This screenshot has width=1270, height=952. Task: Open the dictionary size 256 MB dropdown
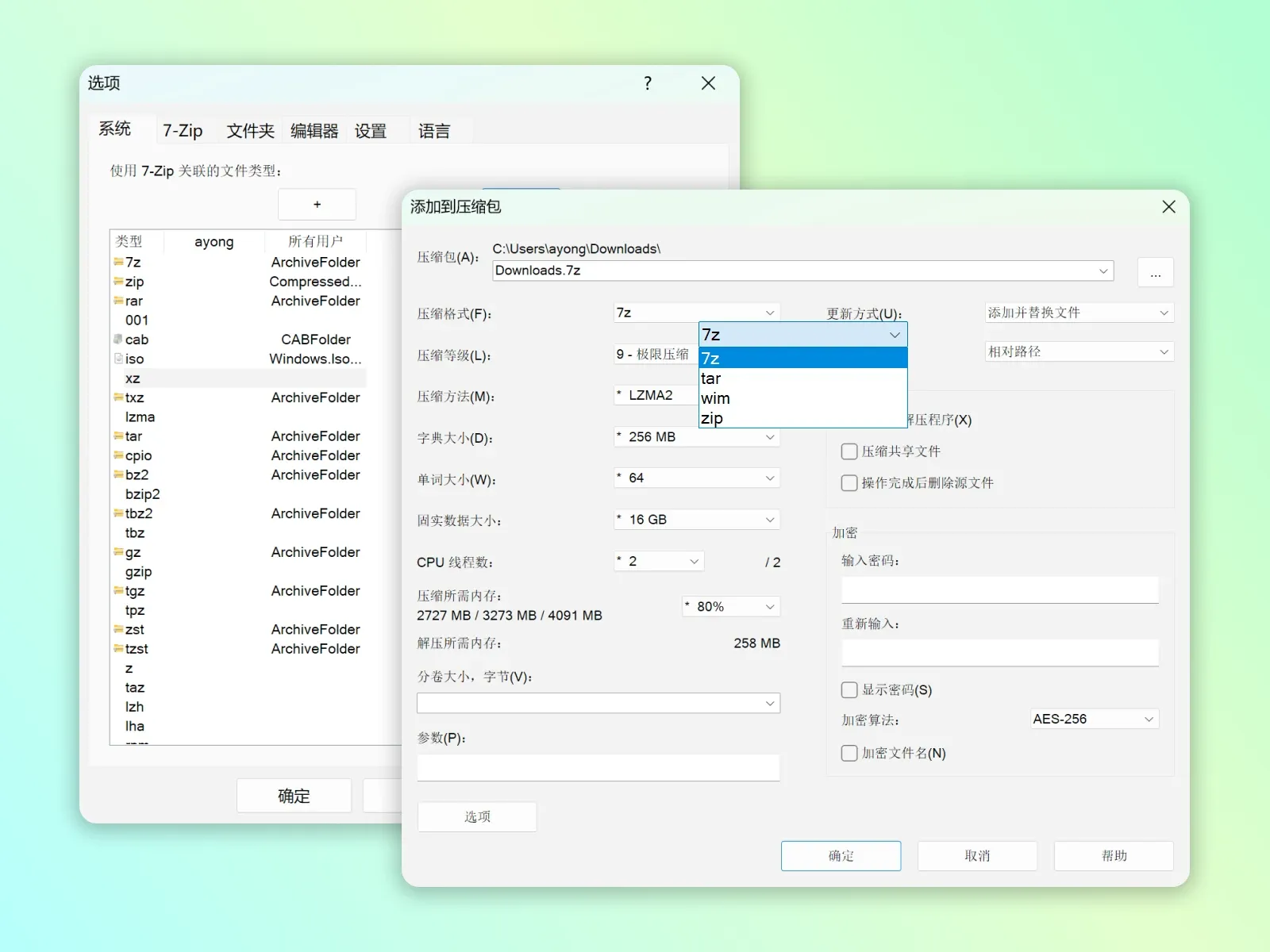pos(697,437)
